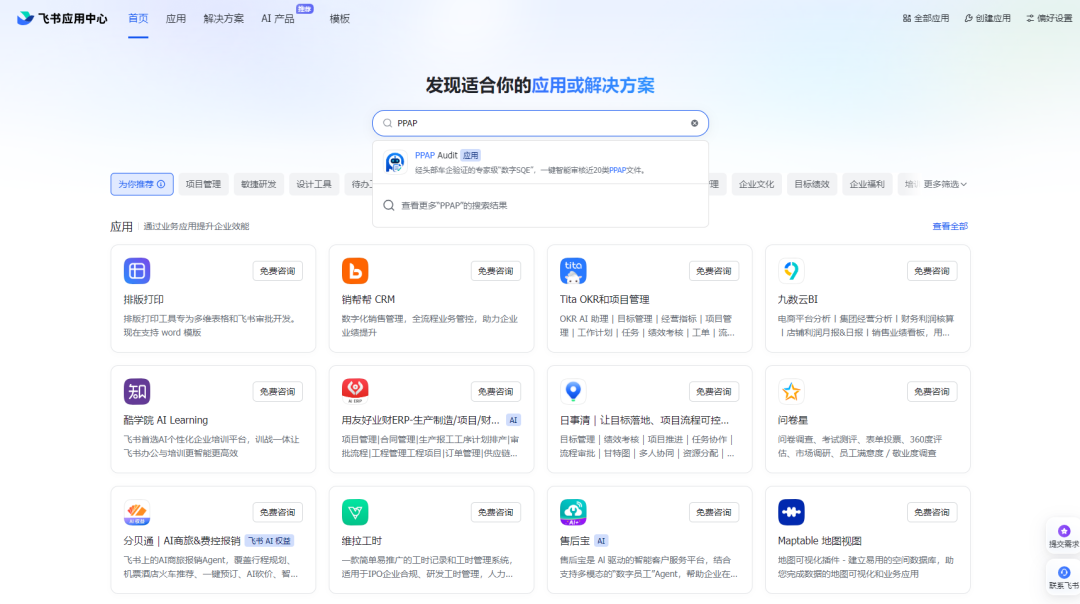Screen dimensions: 1080x604
Task: Click 免费咨询 on Tita OKR card
Action: (x=714, y=271)
